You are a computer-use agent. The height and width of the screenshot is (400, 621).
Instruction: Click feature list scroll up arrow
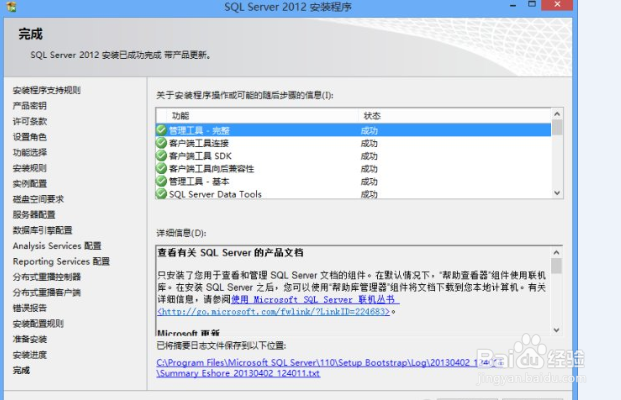[557, 114]
